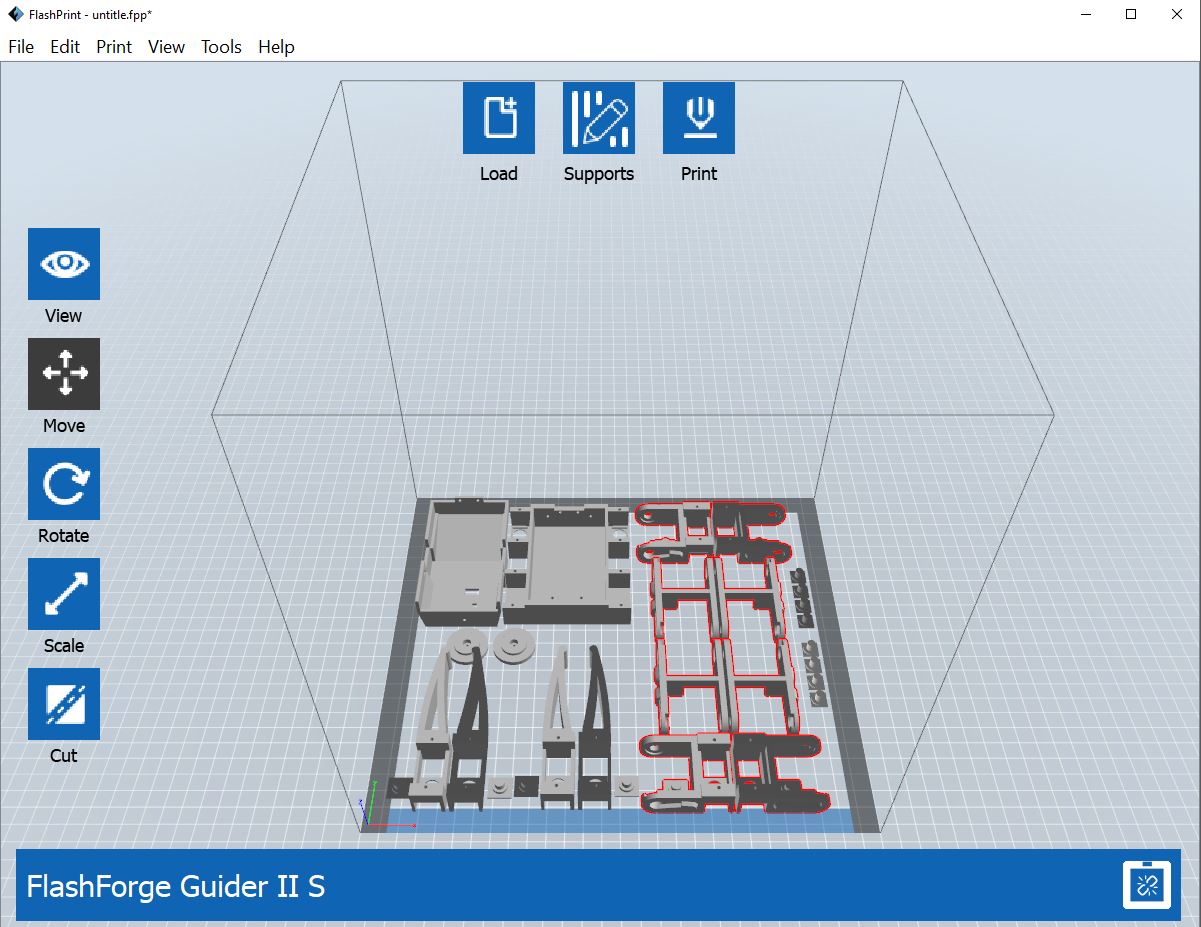
Task: Click the left round pulley wheel model
Action: pos(468,646)
